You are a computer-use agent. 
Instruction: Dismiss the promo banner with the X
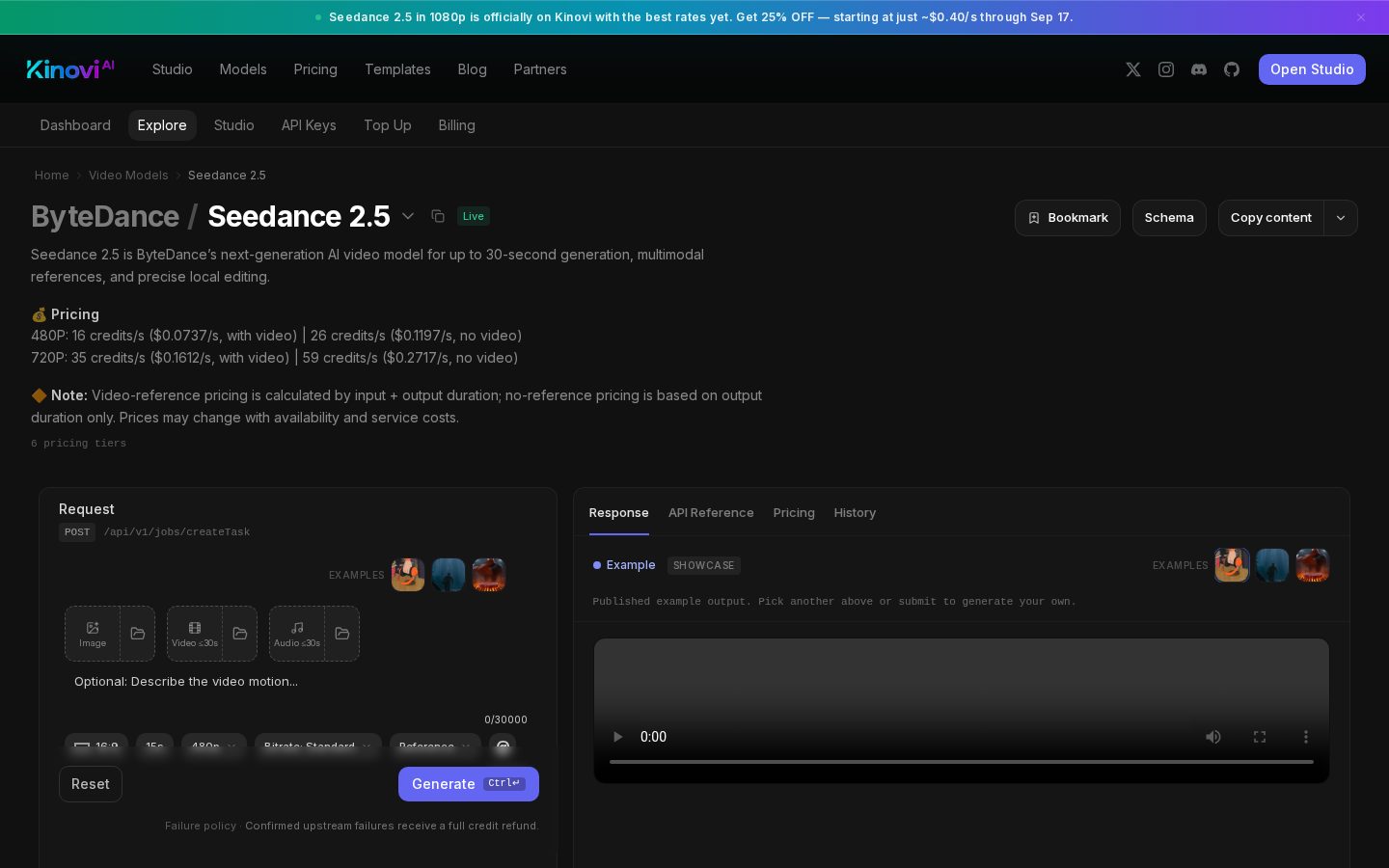point(1361,17)
